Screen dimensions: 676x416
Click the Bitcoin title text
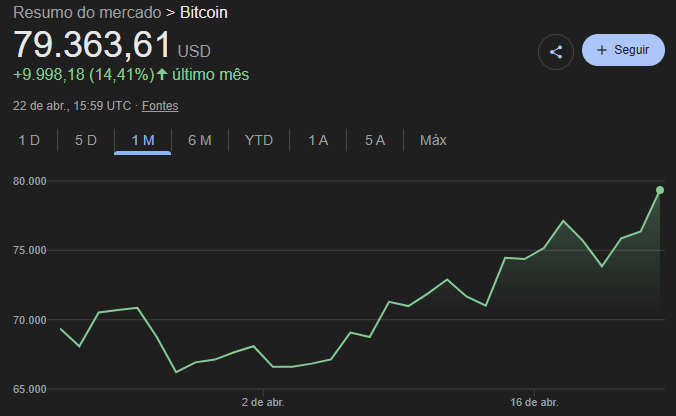(x=203, y=13)
